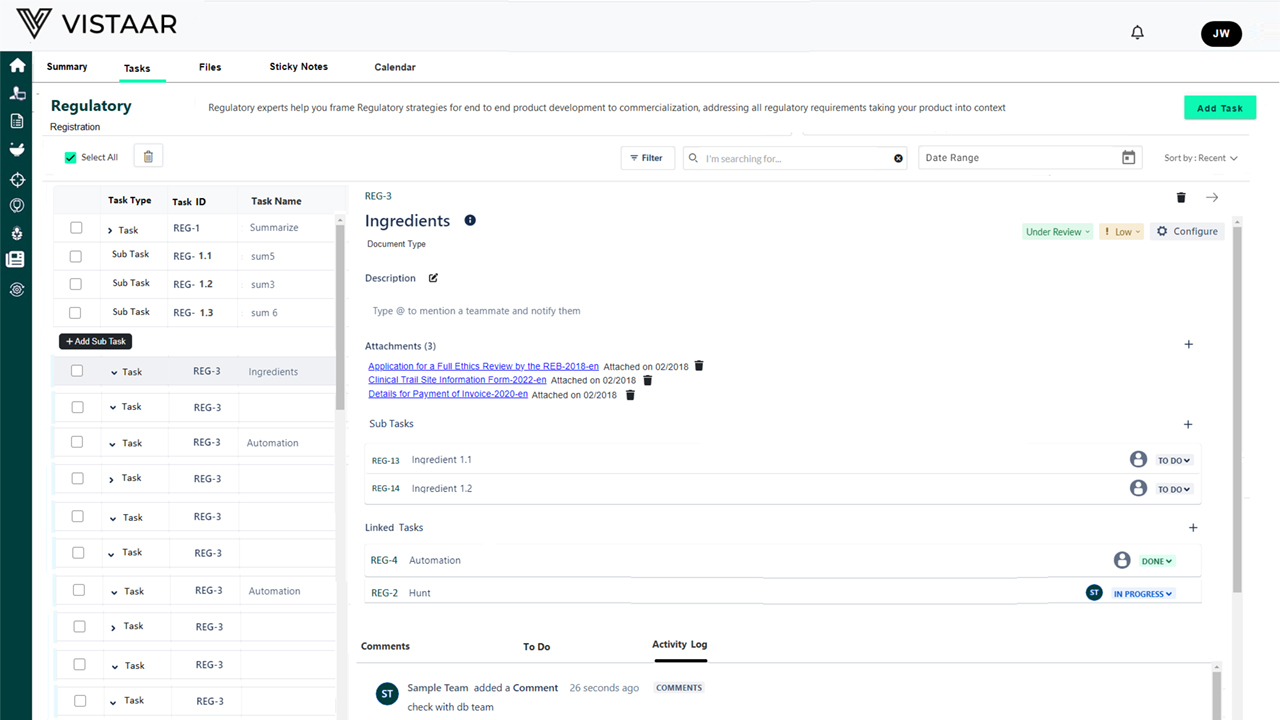Click the info icon beside Ingredients
The height and width of the screenshot is (720, 1280).
click(470, 220)
